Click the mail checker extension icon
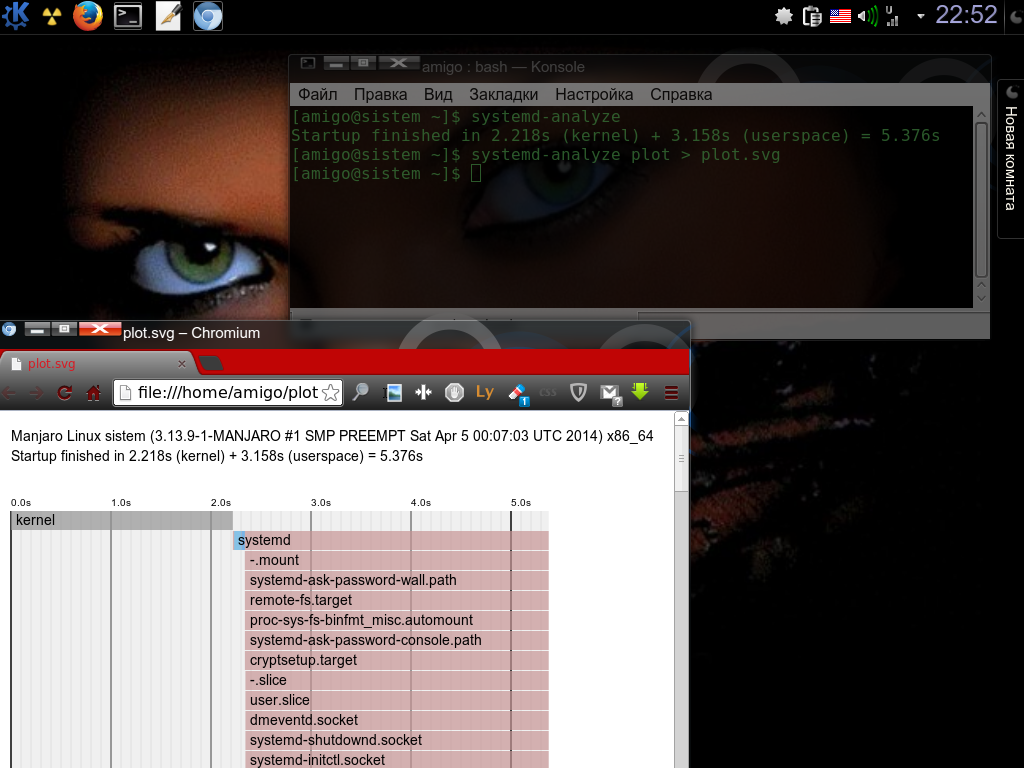 pyautogui.click(x=611, y=394)
